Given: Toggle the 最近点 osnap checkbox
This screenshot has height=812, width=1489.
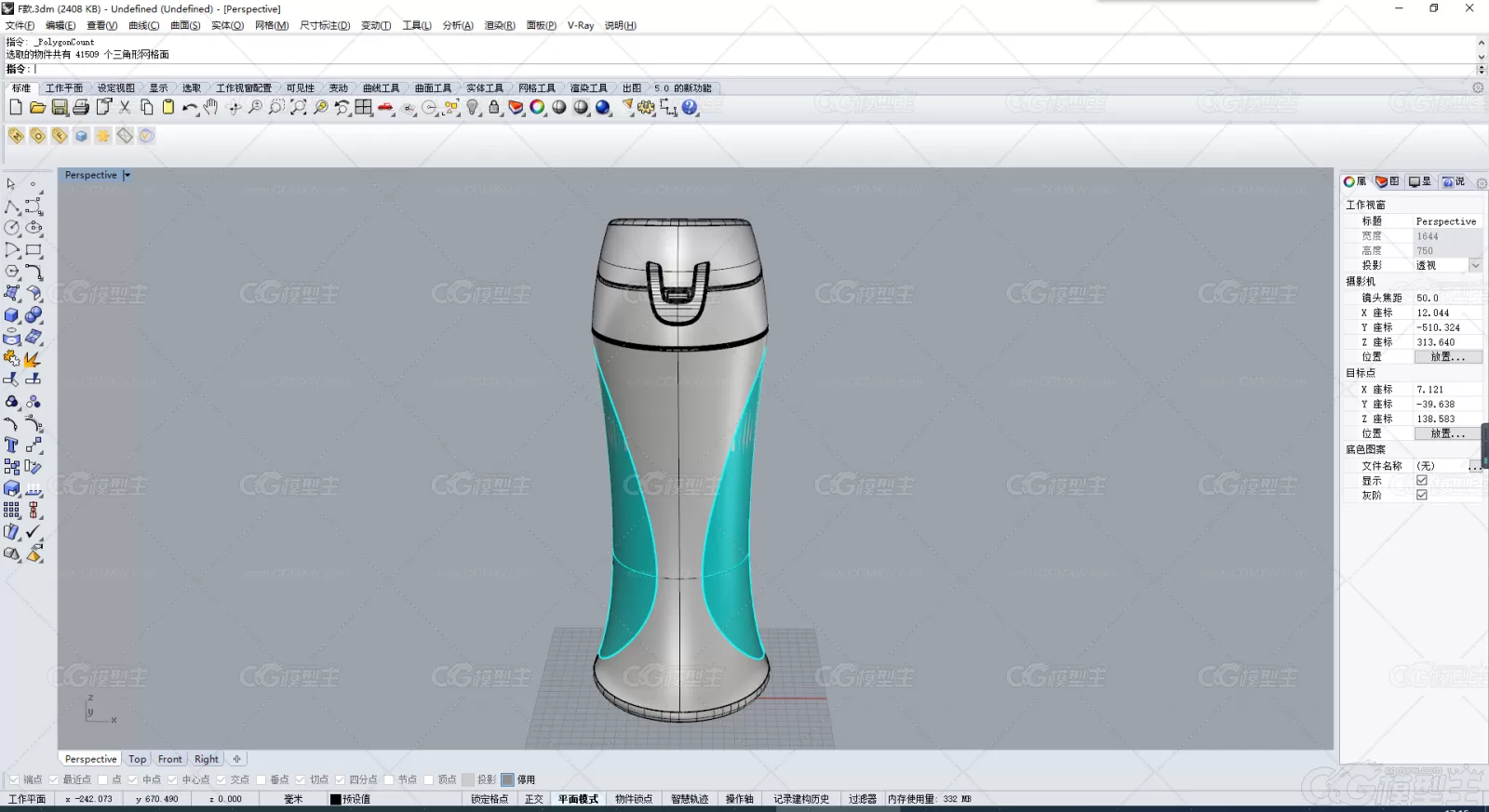Looking at the screenshot, I should 54,779.
